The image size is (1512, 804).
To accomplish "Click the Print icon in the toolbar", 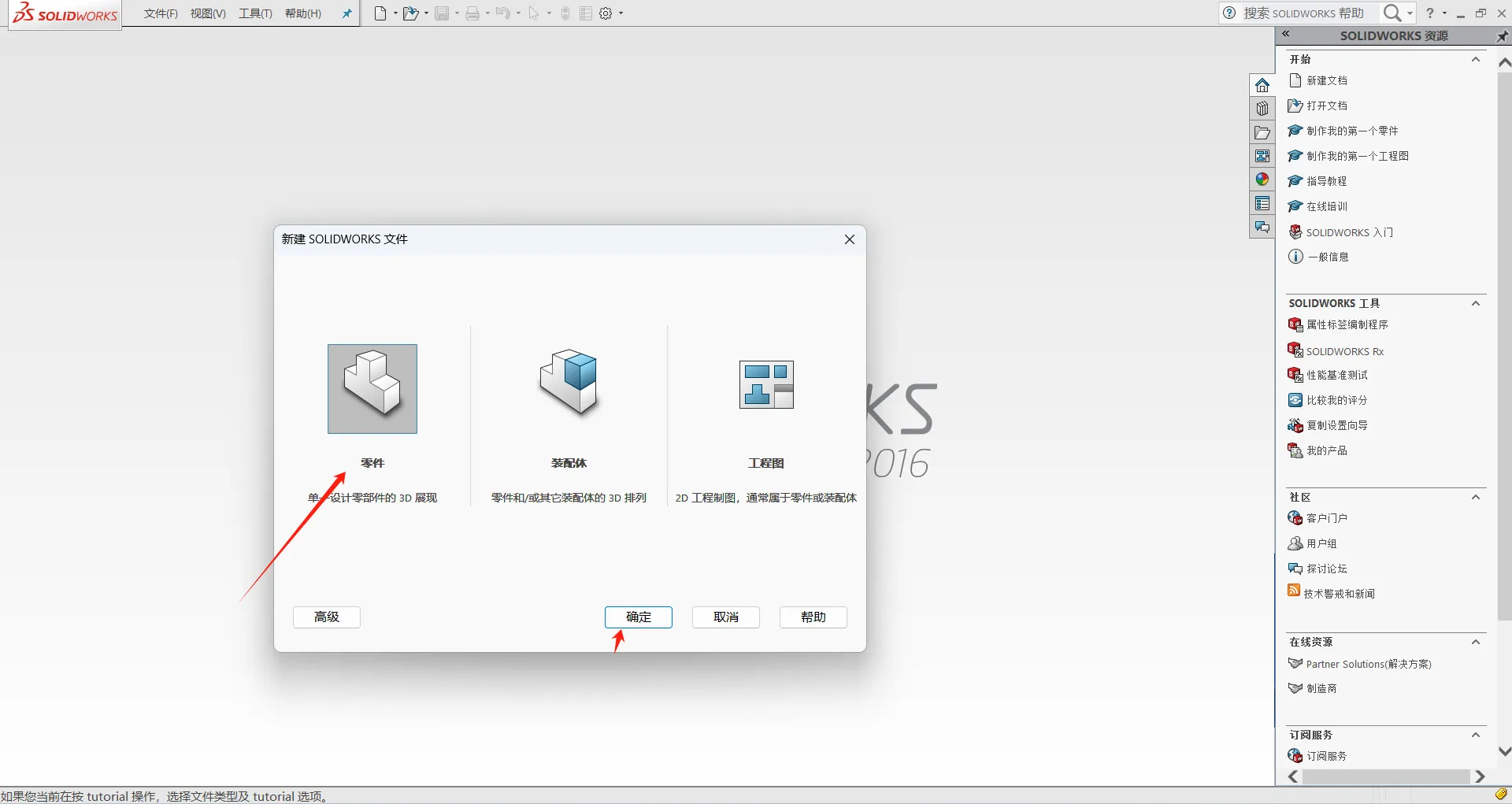I will (x=472, y=13).
